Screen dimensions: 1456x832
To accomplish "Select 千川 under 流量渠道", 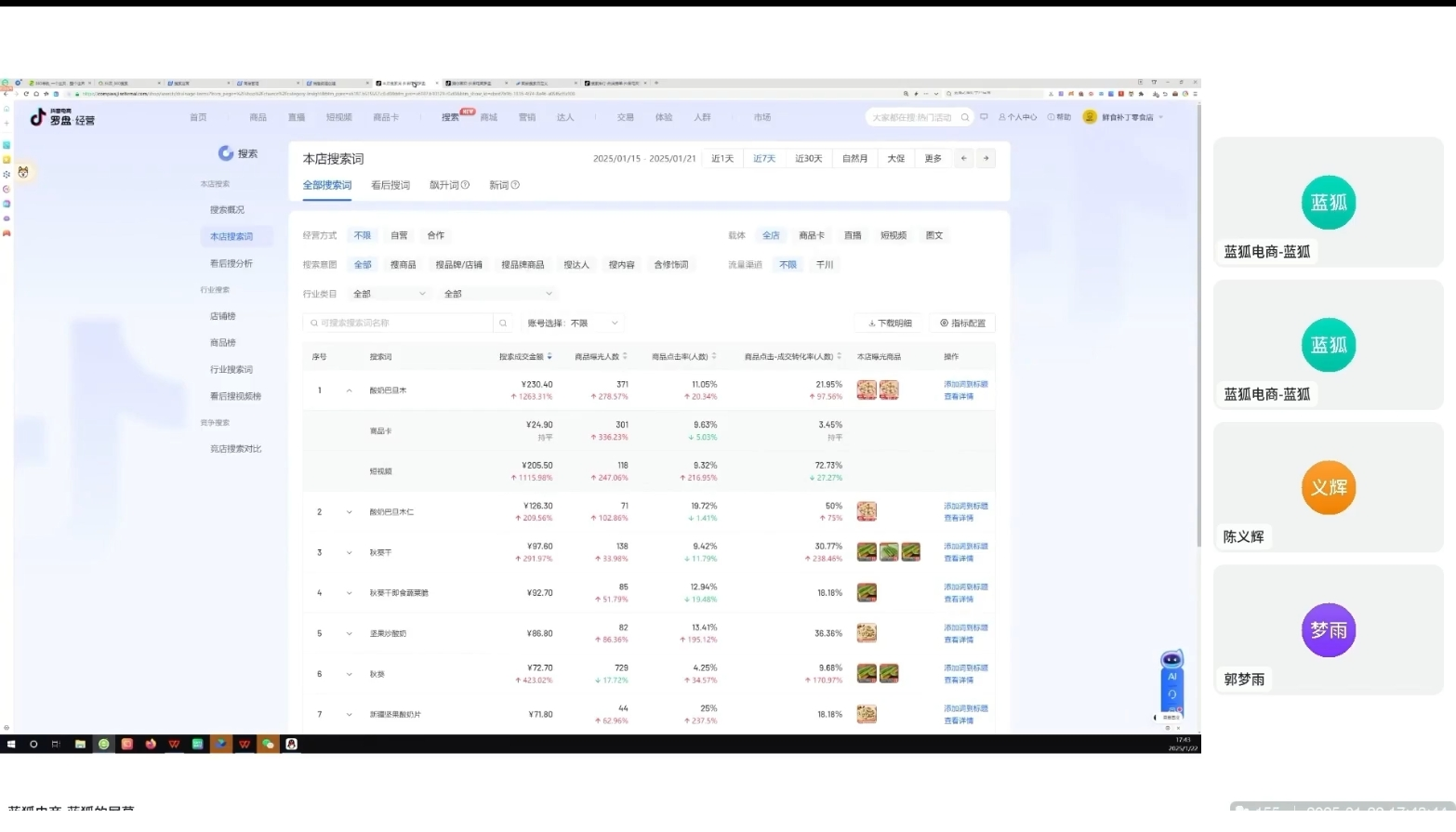I will point(825,265).
